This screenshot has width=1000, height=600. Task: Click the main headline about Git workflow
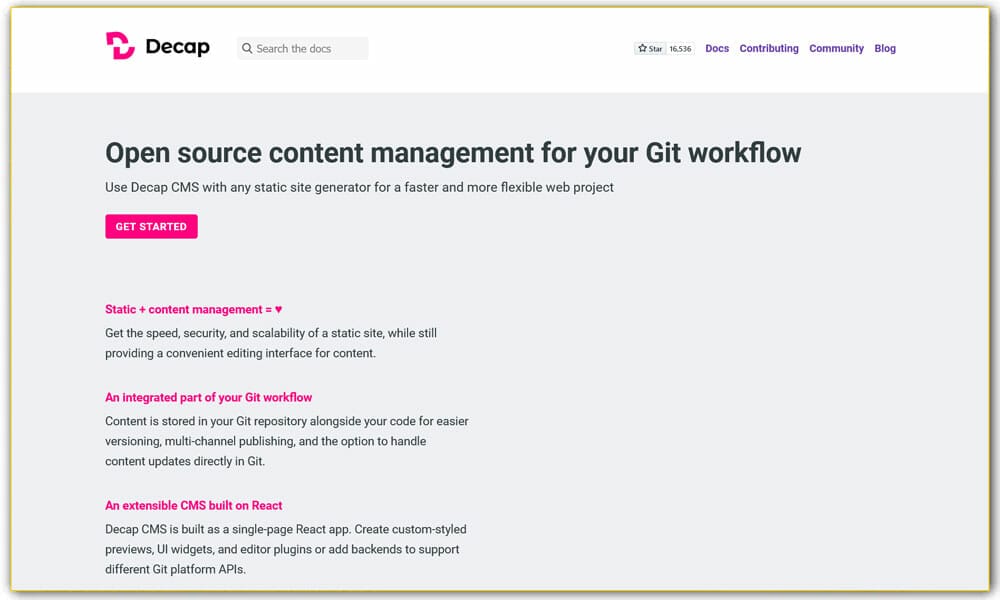[453, 153]
